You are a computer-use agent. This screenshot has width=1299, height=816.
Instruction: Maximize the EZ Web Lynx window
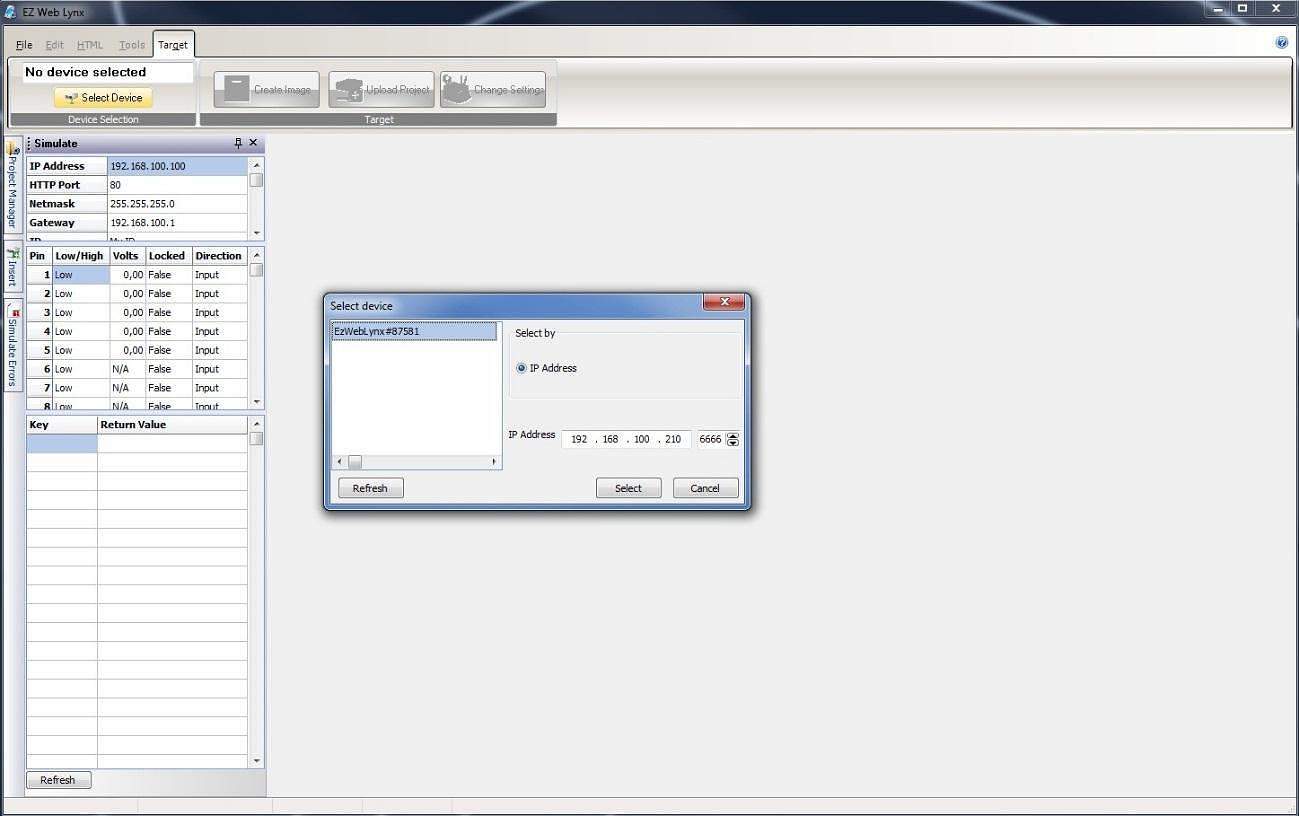1243,8
